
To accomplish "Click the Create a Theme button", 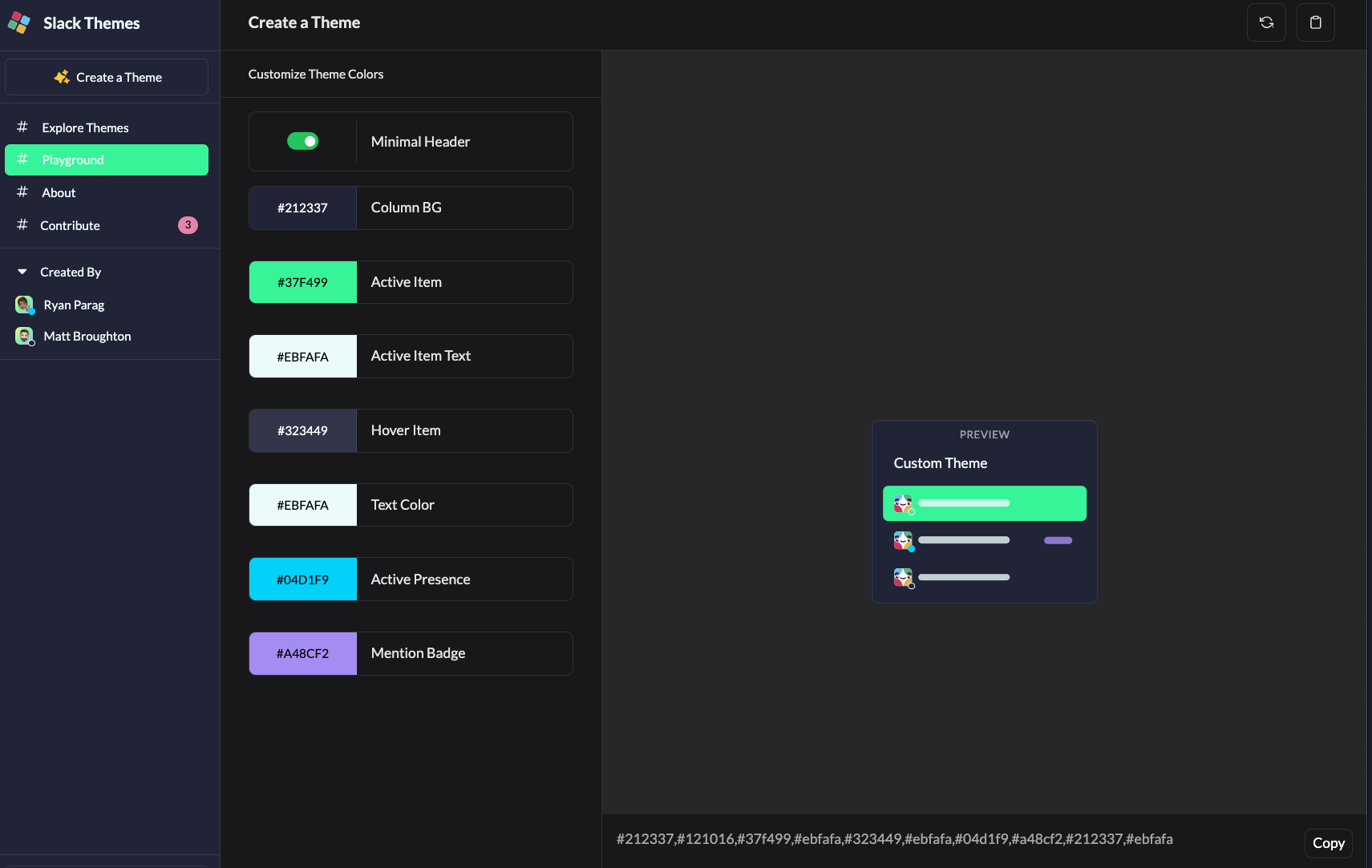I will (x=107, y=77).
